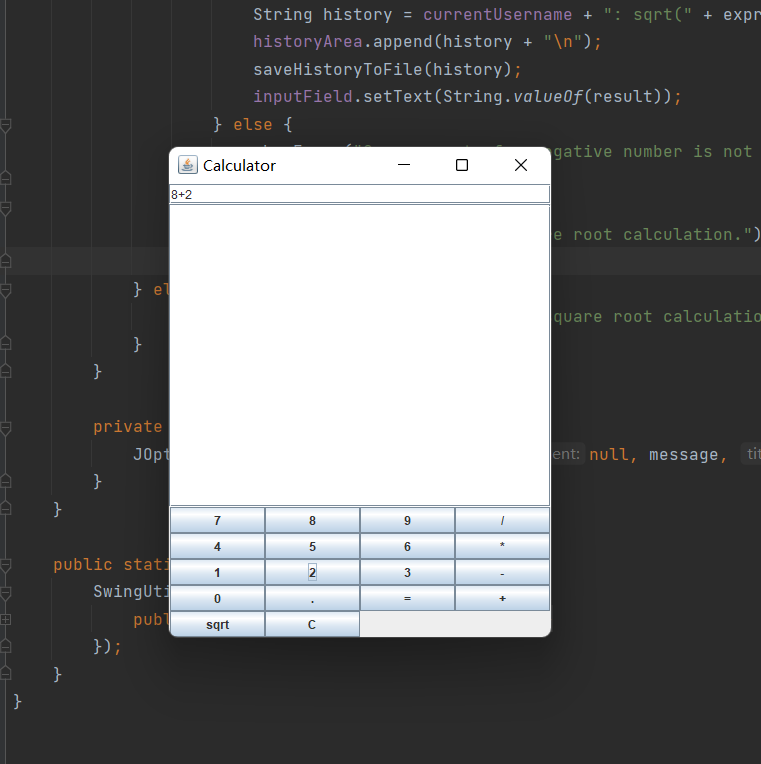The width and height of the screenshot is (761, 764).
Task: Click the 6 key on calculator
Action: pyautogui.click(x=407, y=546)
